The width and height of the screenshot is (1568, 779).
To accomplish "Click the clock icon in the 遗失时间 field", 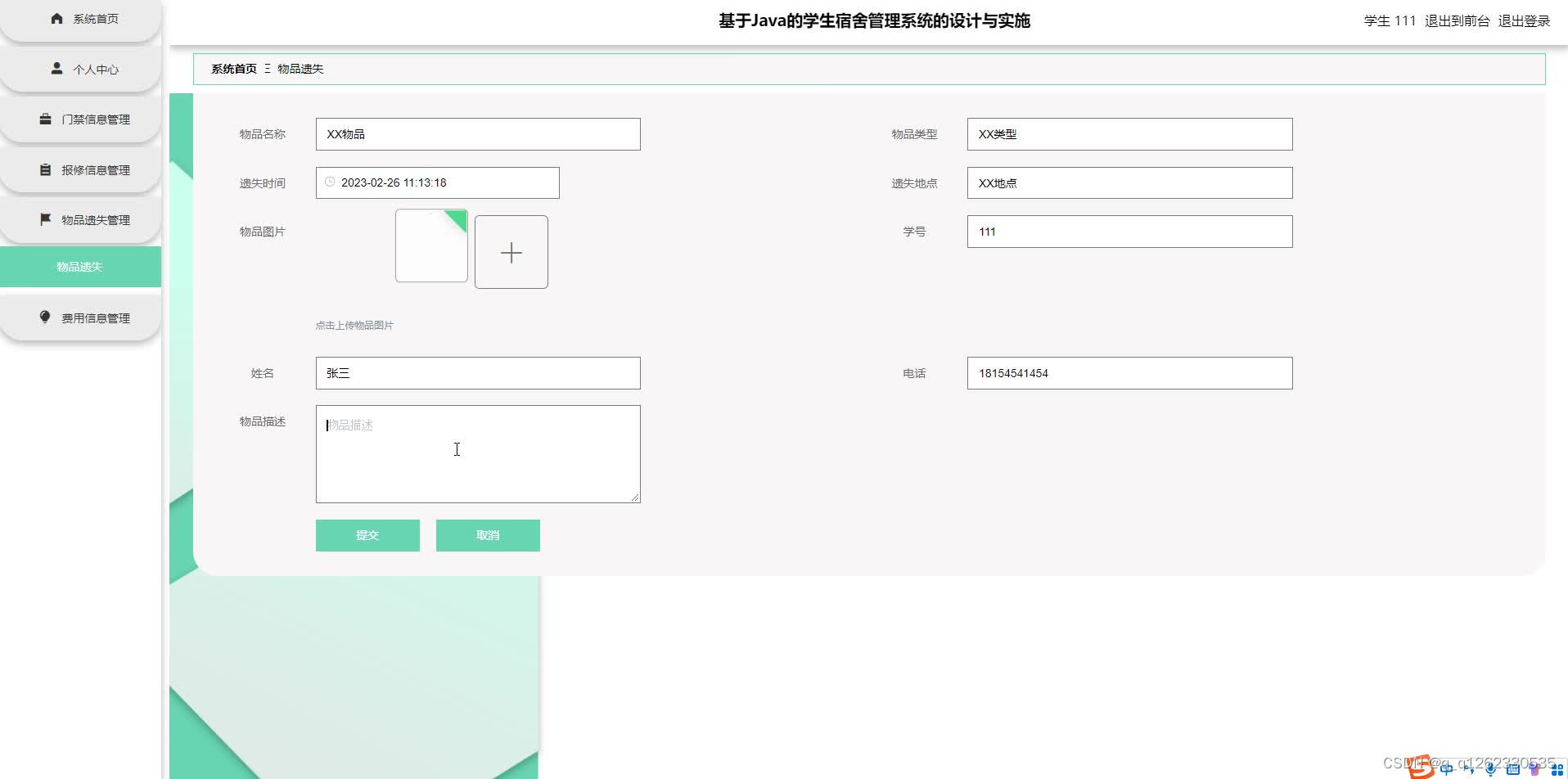I will [x=330, y=182].
